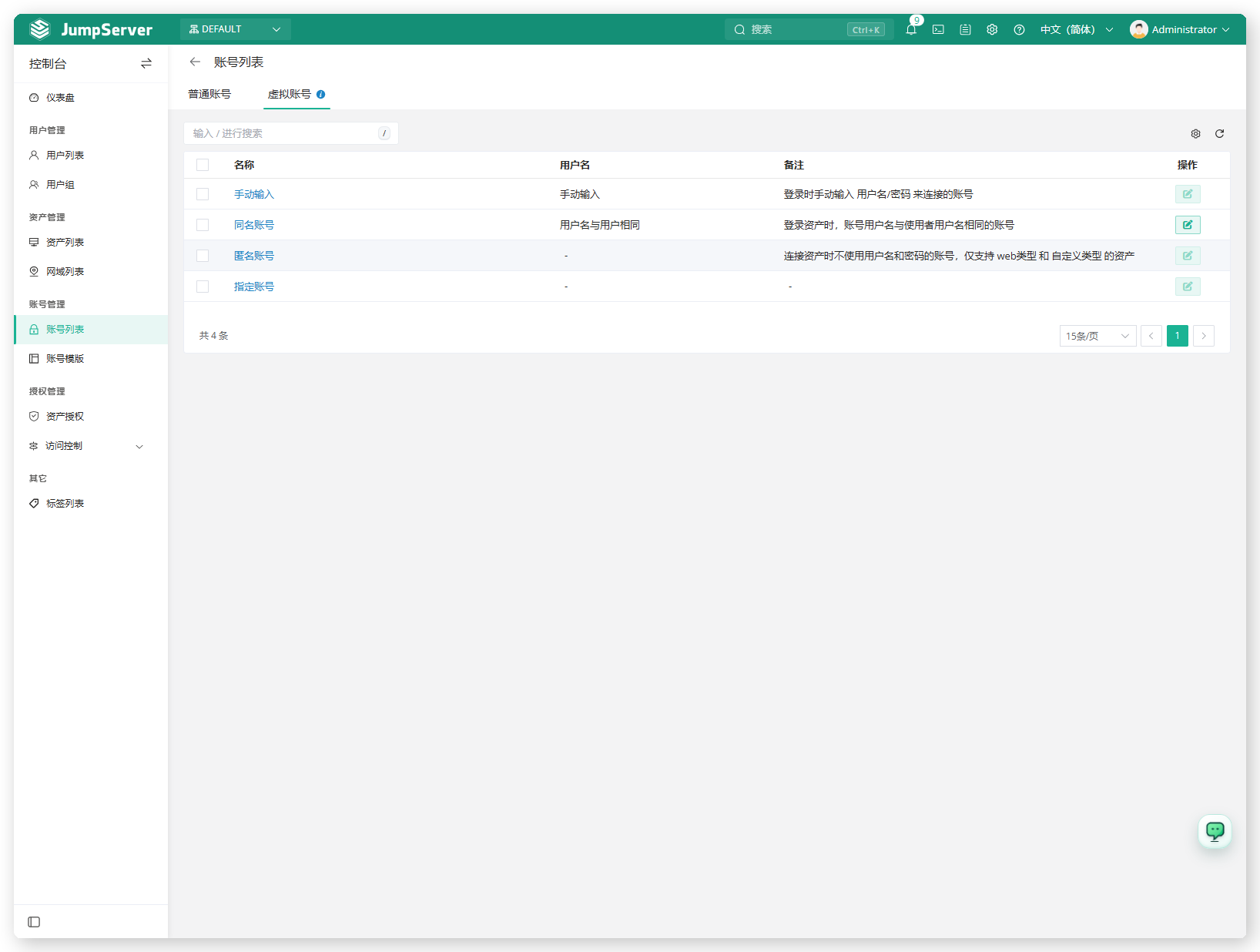This screenshot has width=1260, height=952.
Task: Check the 指定账号 row checkbox
Action: [203, 287]
